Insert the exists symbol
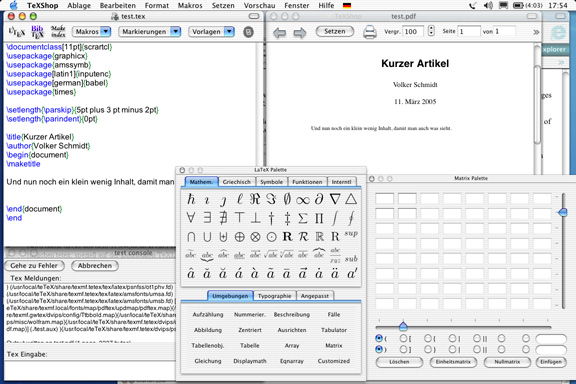This screenshot has width=576, height=384. (207, 218)
